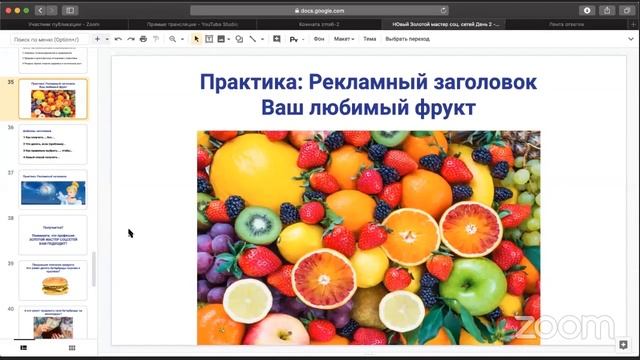Click the Safari share icon
640x360 pixels.
607,11
